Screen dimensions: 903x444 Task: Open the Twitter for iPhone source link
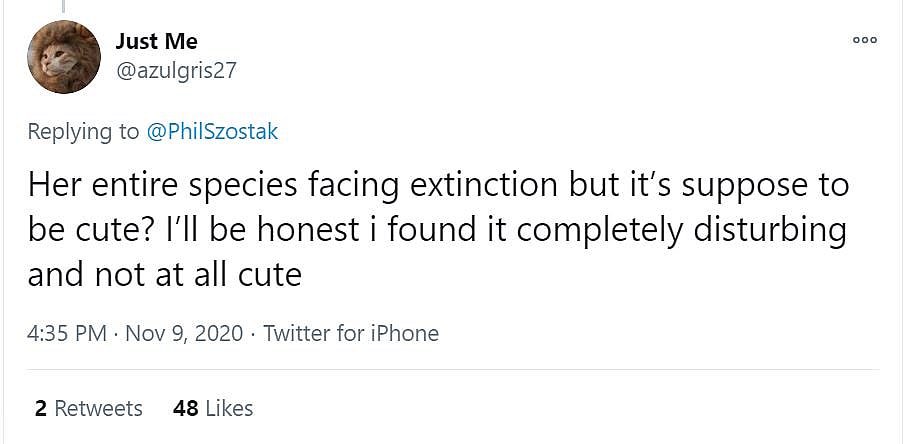[351, 333]
